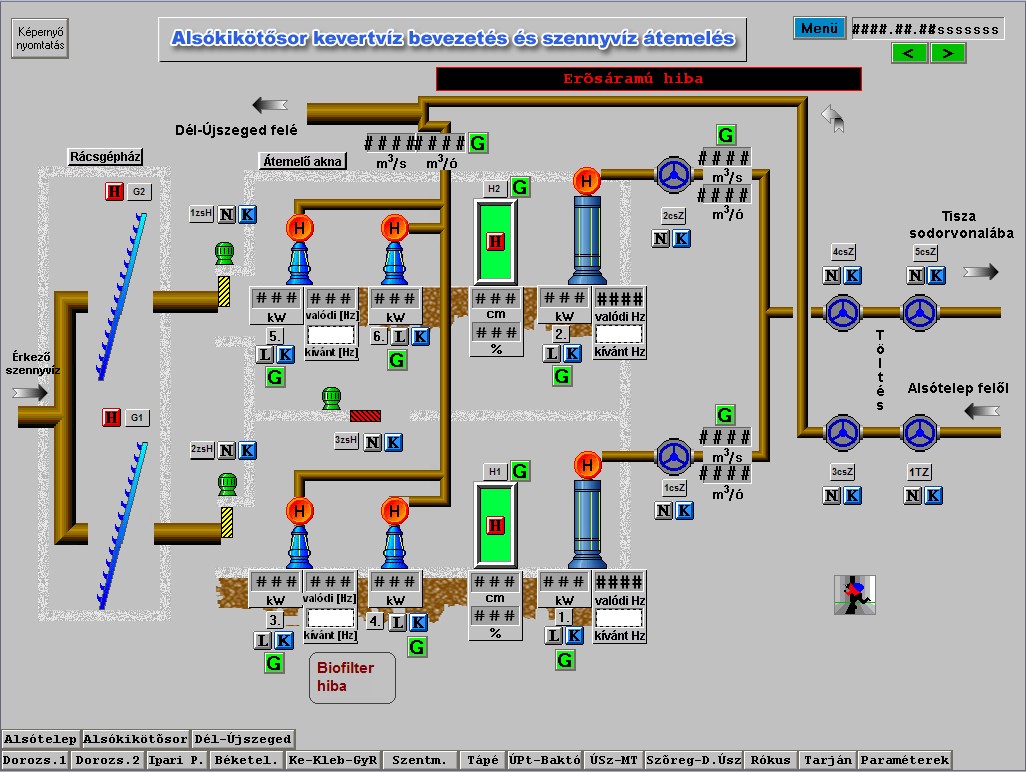The image size is (1026, 772).
Task: Set the kívánt Hz field for pump 3
Action: (x=330, y=618)
